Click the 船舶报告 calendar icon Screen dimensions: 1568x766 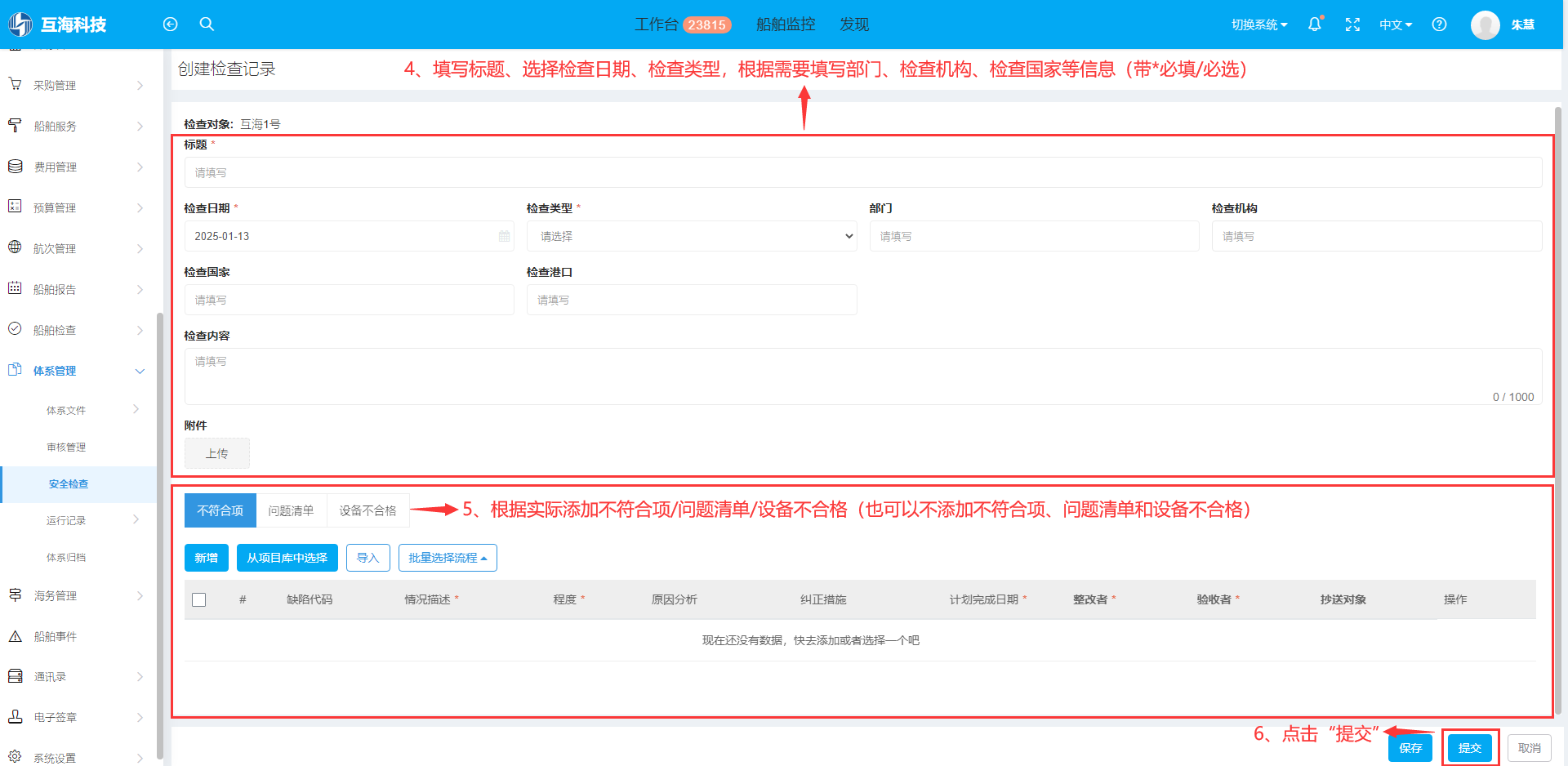(x=15, y=288)
